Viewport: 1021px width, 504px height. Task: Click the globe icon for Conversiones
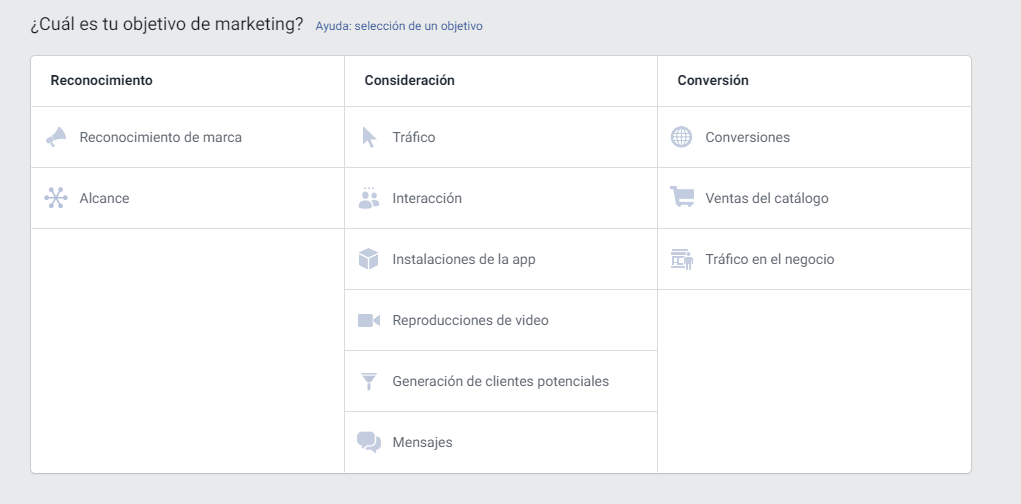click(x=682, y=137)
